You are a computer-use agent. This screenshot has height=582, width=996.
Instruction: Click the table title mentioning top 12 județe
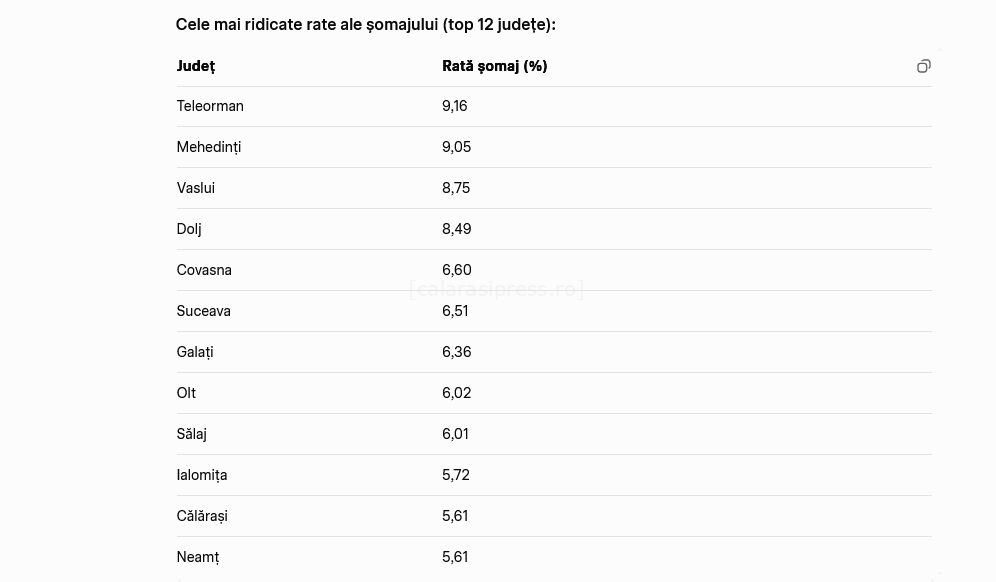365,24
